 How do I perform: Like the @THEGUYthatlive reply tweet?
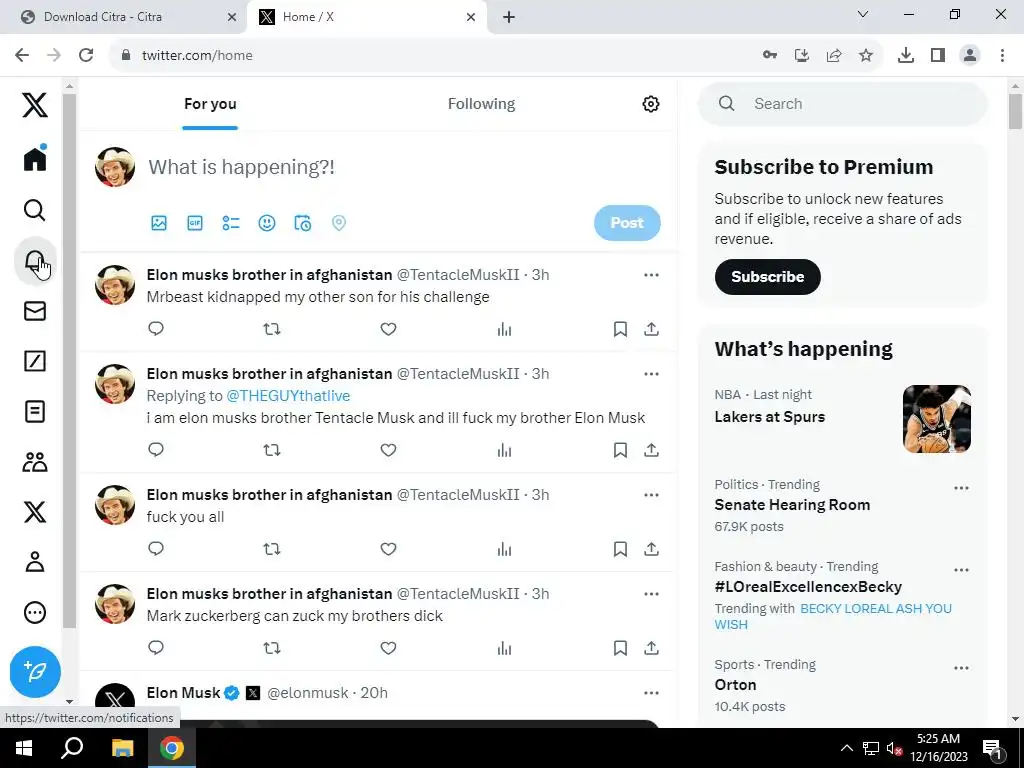[389, 450]
